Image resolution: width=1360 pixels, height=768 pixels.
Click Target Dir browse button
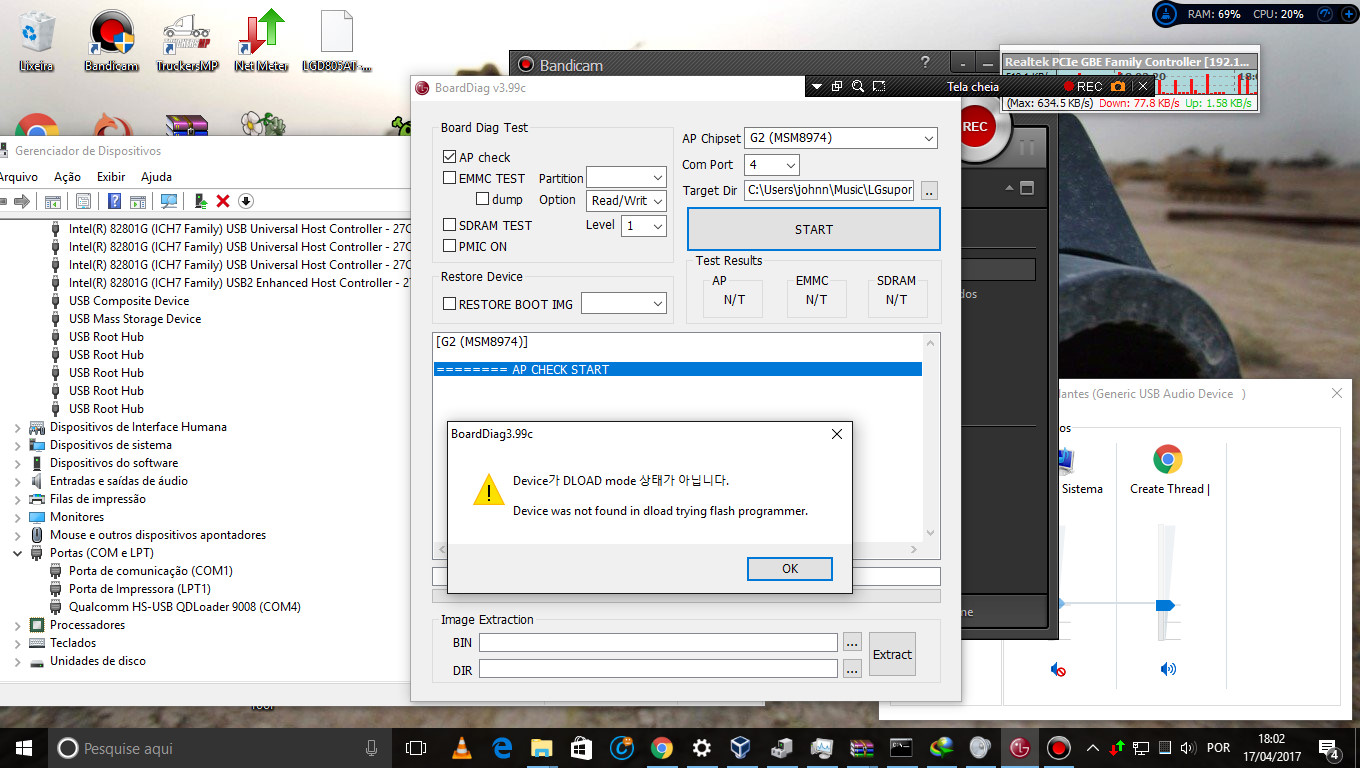[x=929, y=190]
